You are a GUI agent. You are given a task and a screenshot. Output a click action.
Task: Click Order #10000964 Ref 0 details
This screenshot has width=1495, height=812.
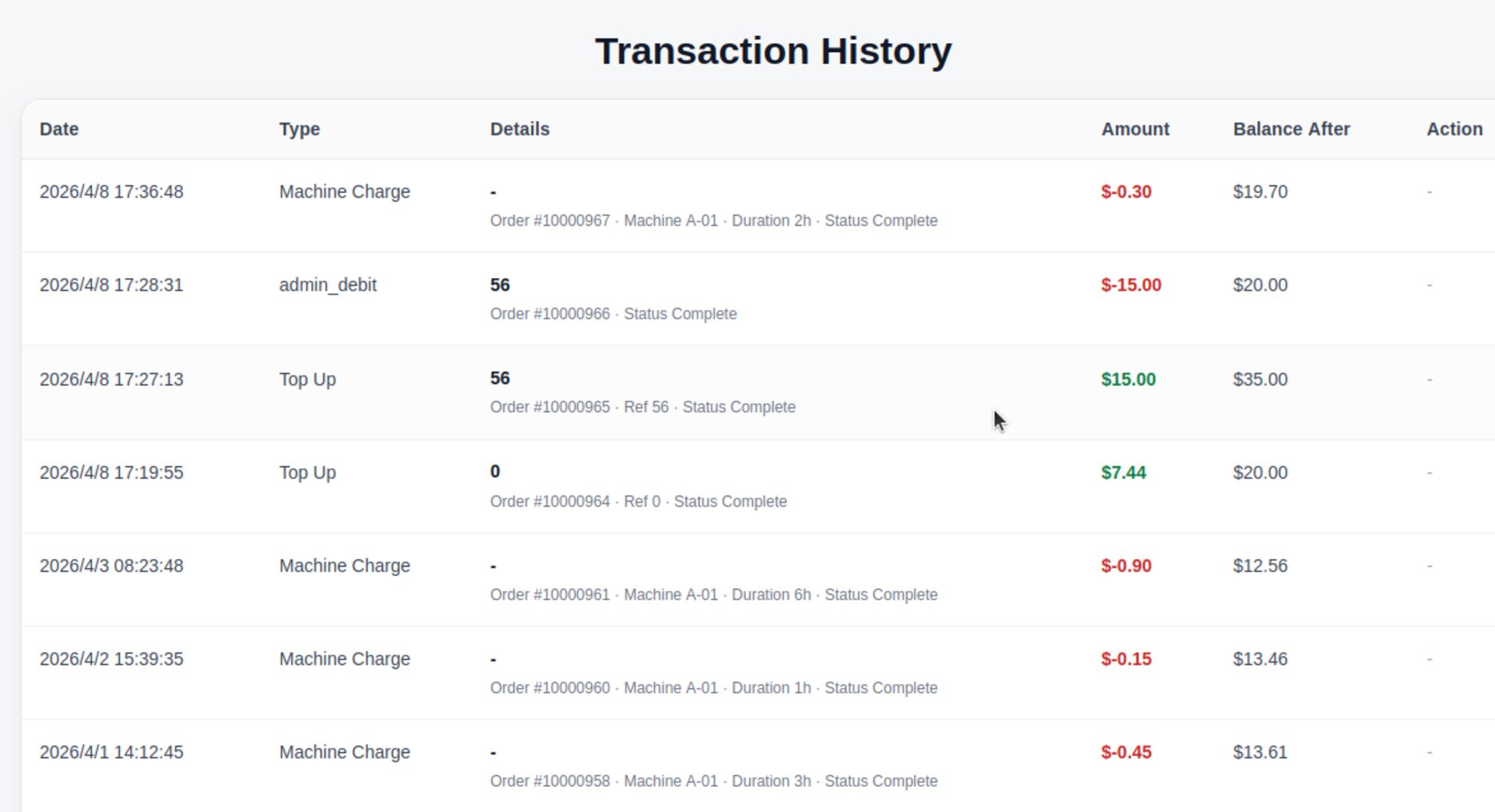(x=638, y=501)
